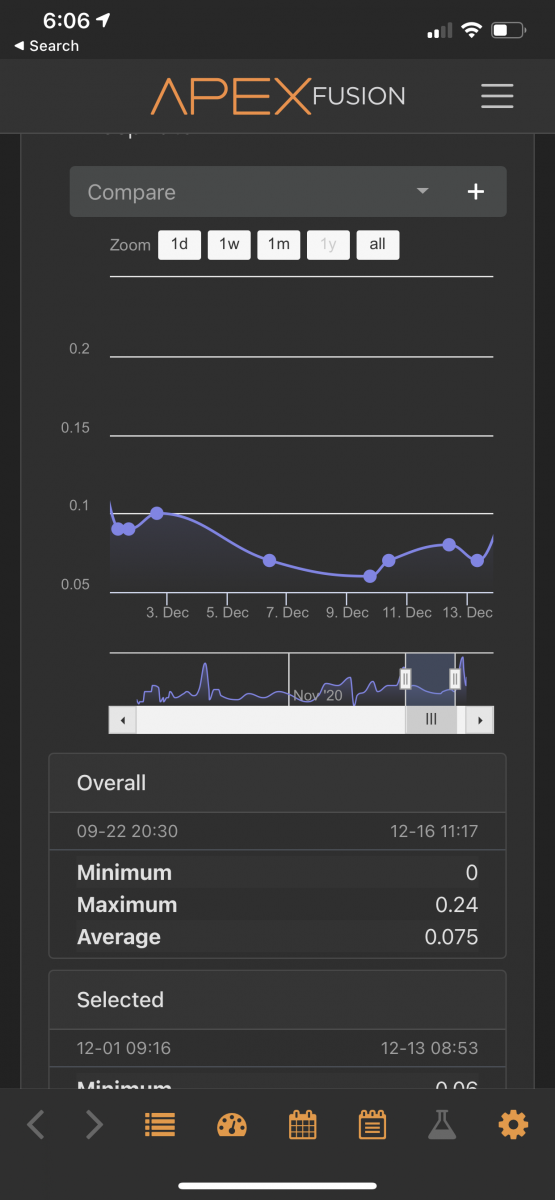Open the list view icon in bottom bar
This screenshot has height=1200, width=555.
pos(160,1125)
